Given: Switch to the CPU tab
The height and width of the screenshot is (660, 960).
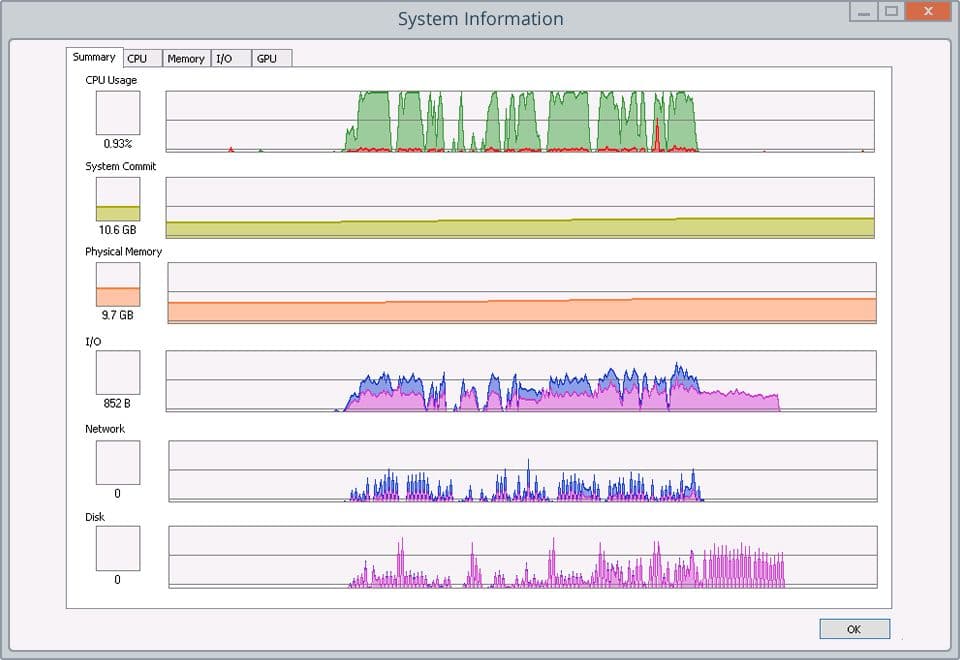Looking at the screenshot, I should click(140, 58).
